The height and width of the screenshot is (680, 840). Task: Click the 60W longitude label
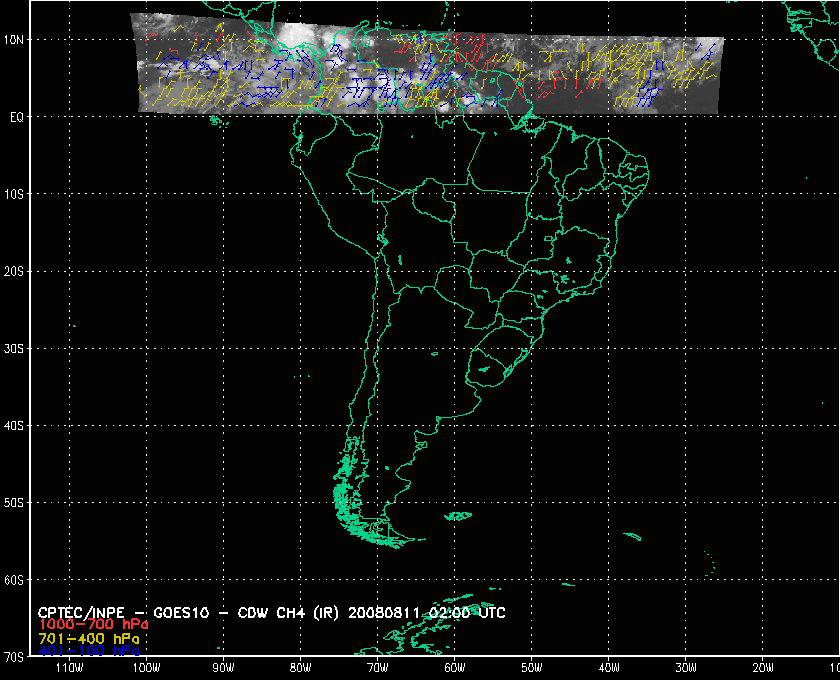[455, 668]
